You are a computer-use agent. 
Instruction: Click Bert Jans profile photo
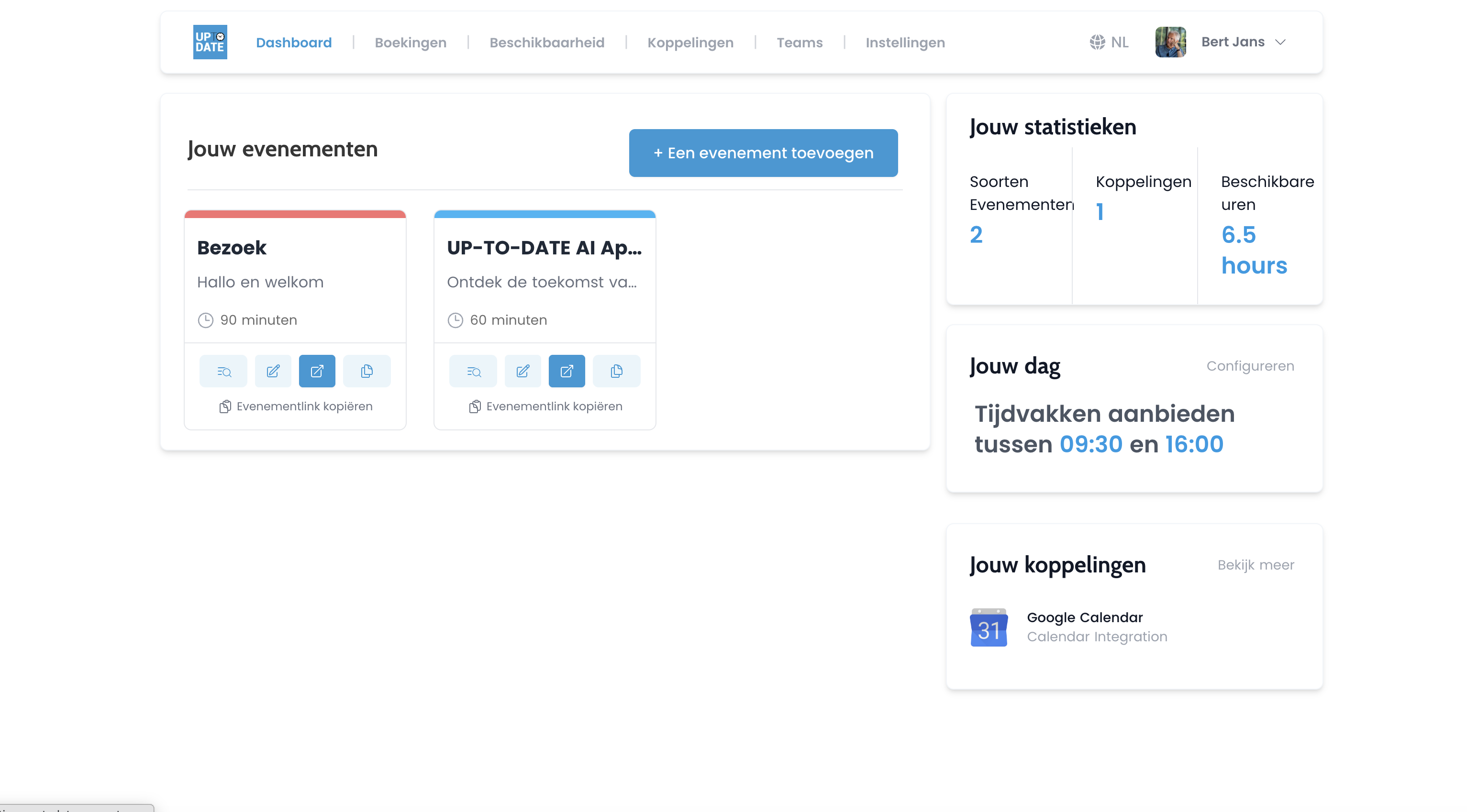1170,42
